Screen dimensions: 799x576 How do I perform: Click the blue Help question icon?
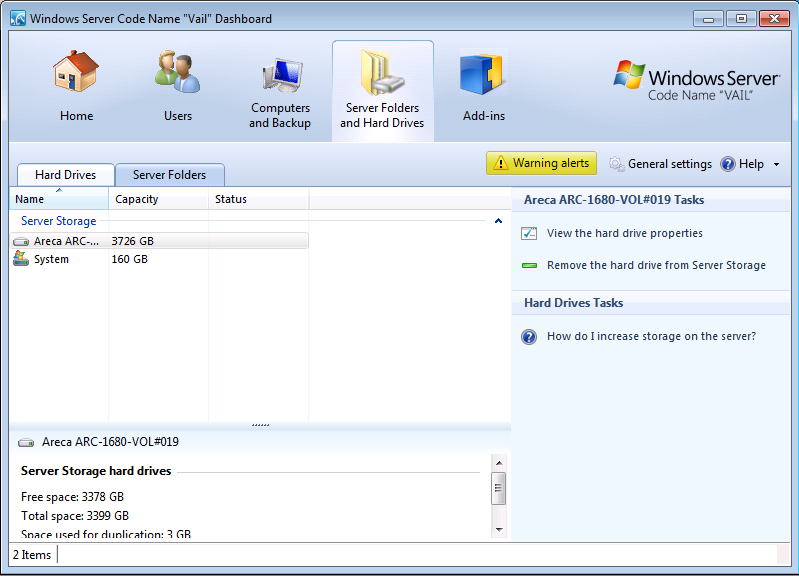[x=728, y=164]
